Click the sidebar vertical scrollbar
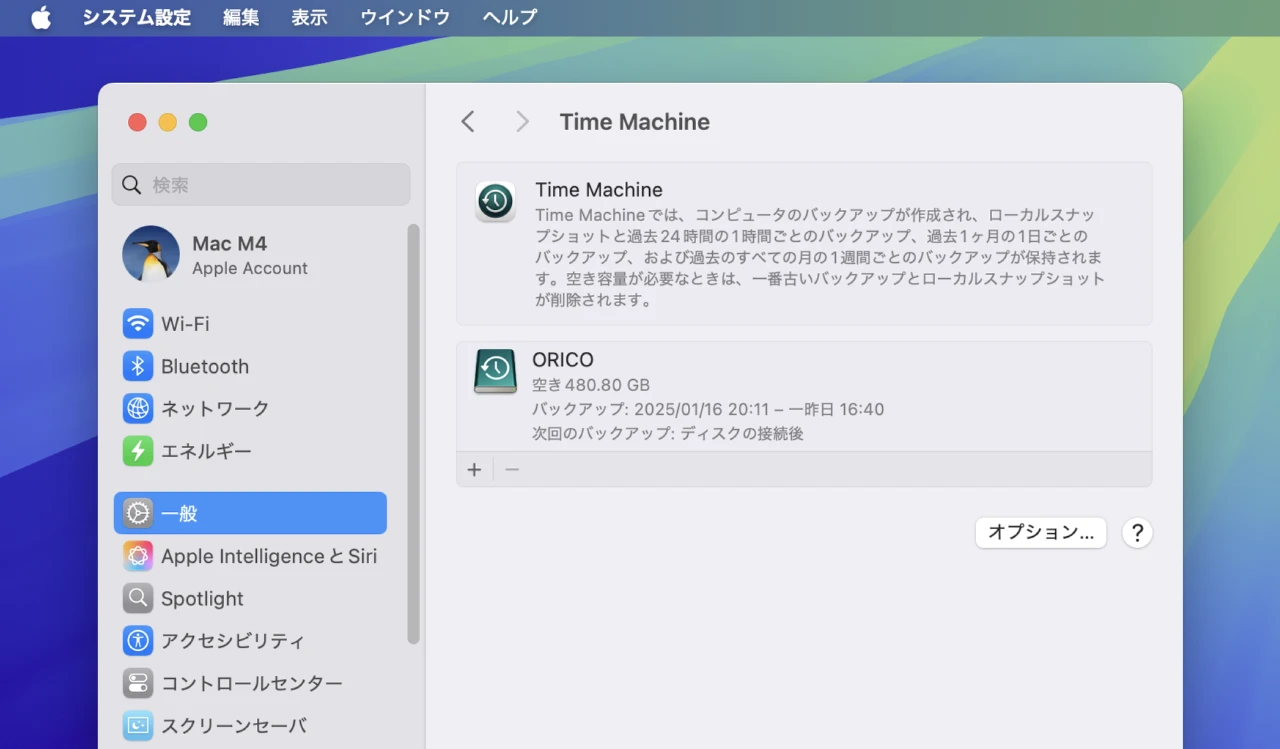Viewport: 1280px width, 749px height. [x=414, y=434]
